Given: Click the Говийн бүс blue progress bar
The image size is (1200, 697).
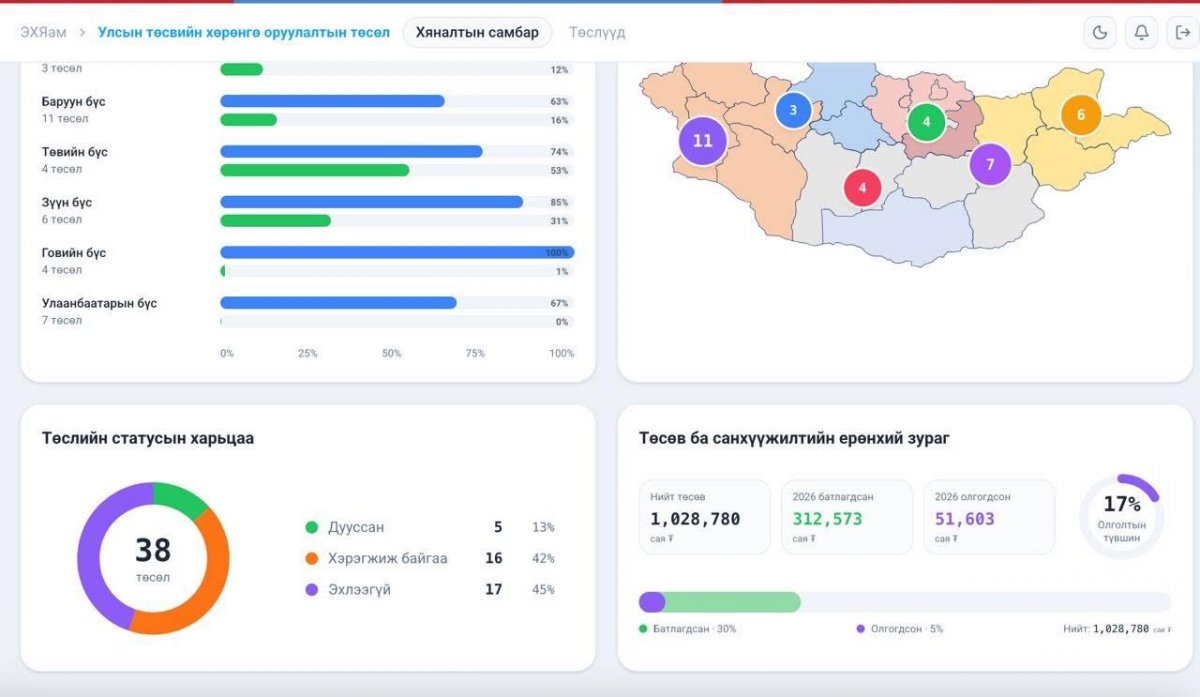Looking at the screenshot, I should click(397, 253).
